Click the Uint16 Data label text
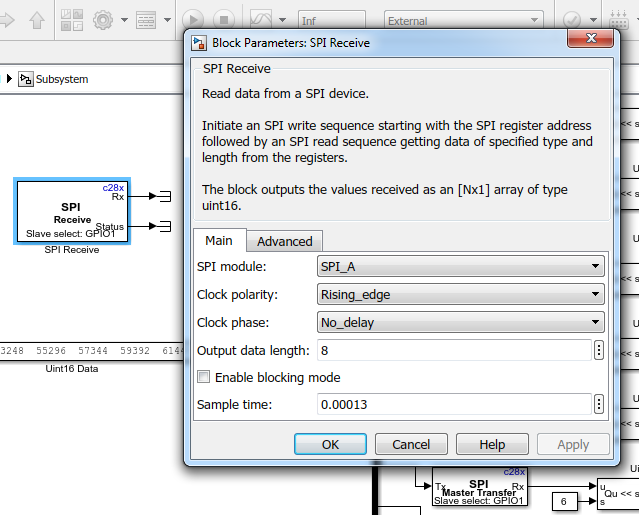639x515 pixels. click(72, 369)
